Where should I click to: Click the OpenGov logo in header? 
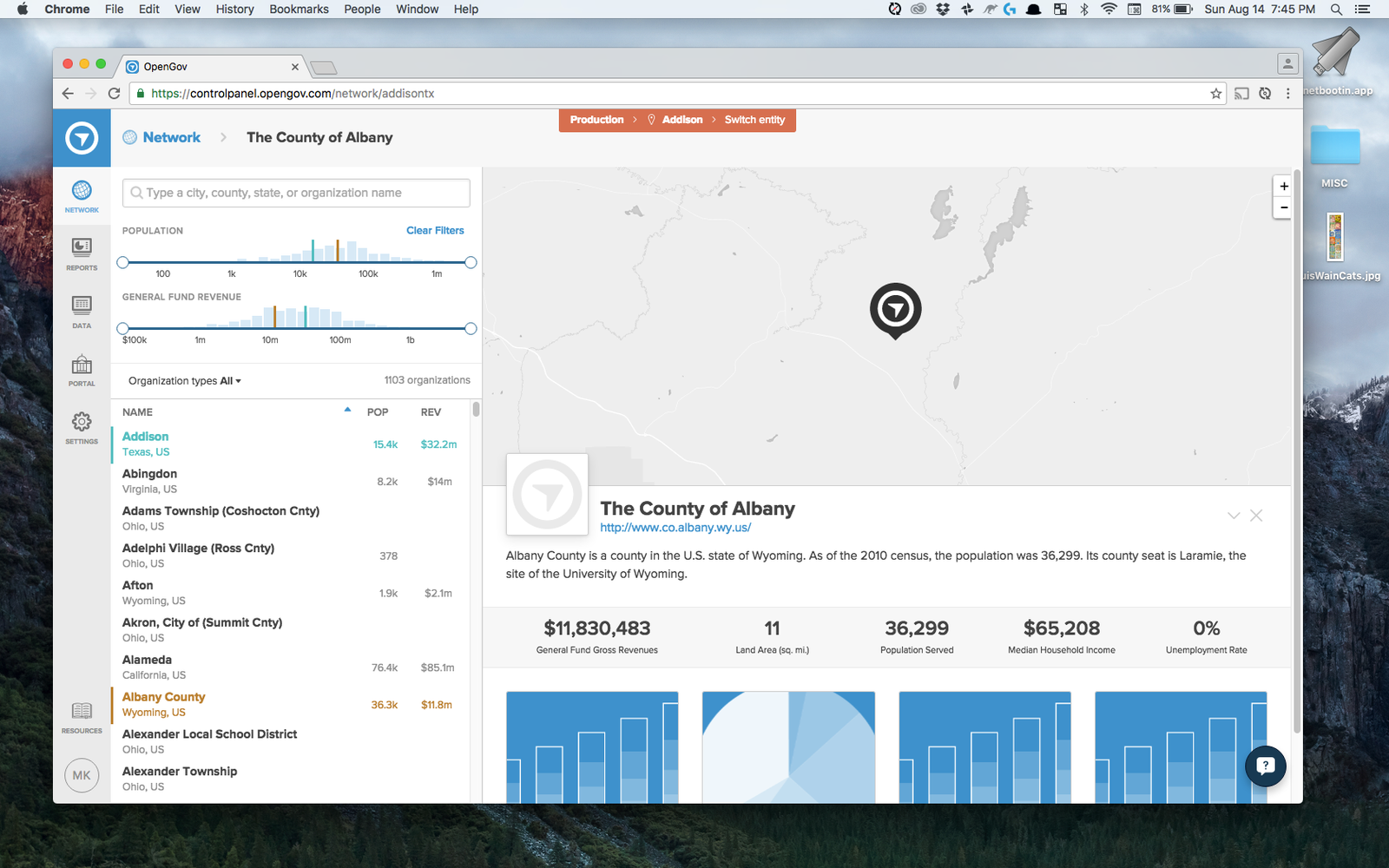coord(82,138)
